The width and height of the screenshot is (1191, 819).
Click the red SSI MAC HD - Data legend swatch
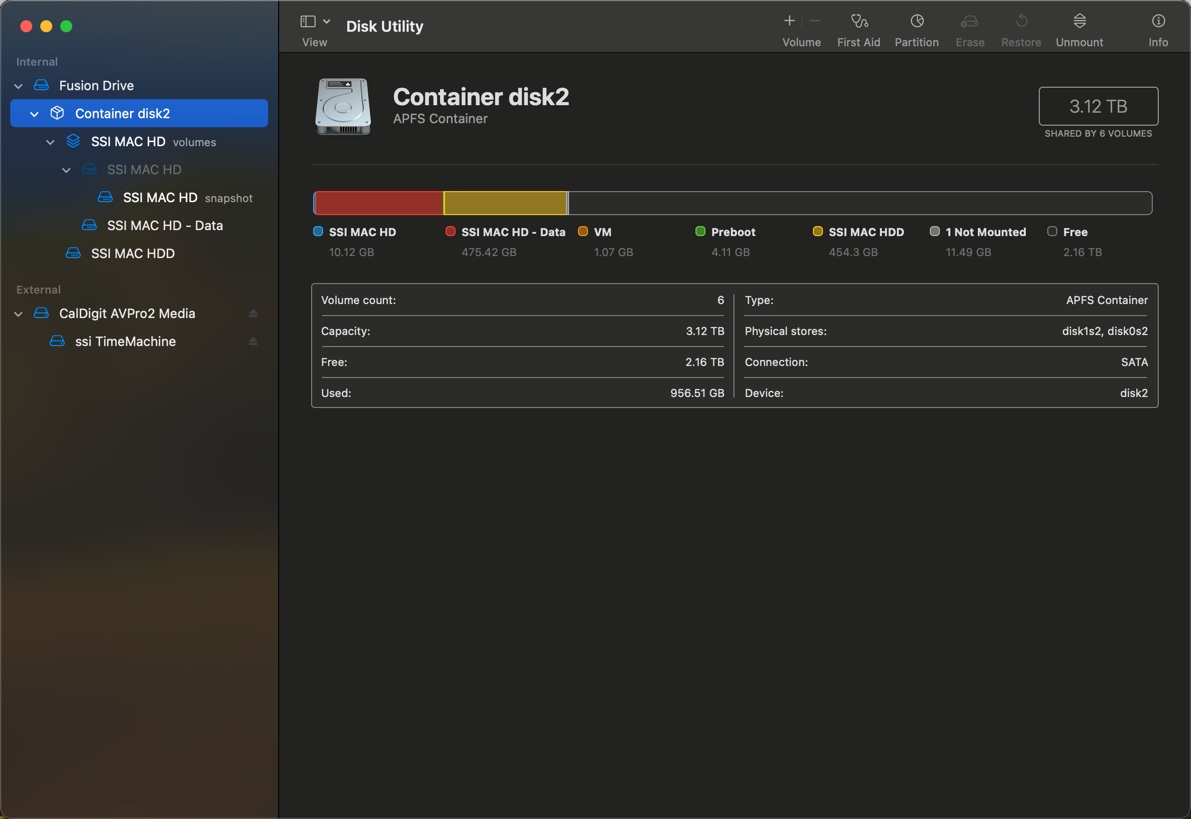pos(450,231)
